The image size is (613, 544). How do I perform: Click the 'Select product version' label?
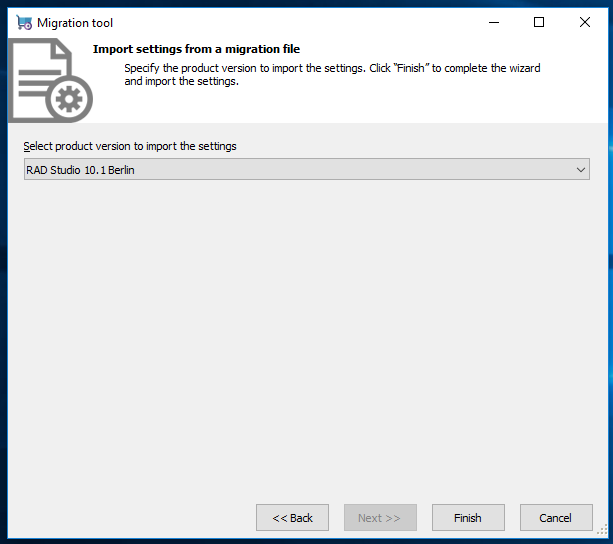130,146
